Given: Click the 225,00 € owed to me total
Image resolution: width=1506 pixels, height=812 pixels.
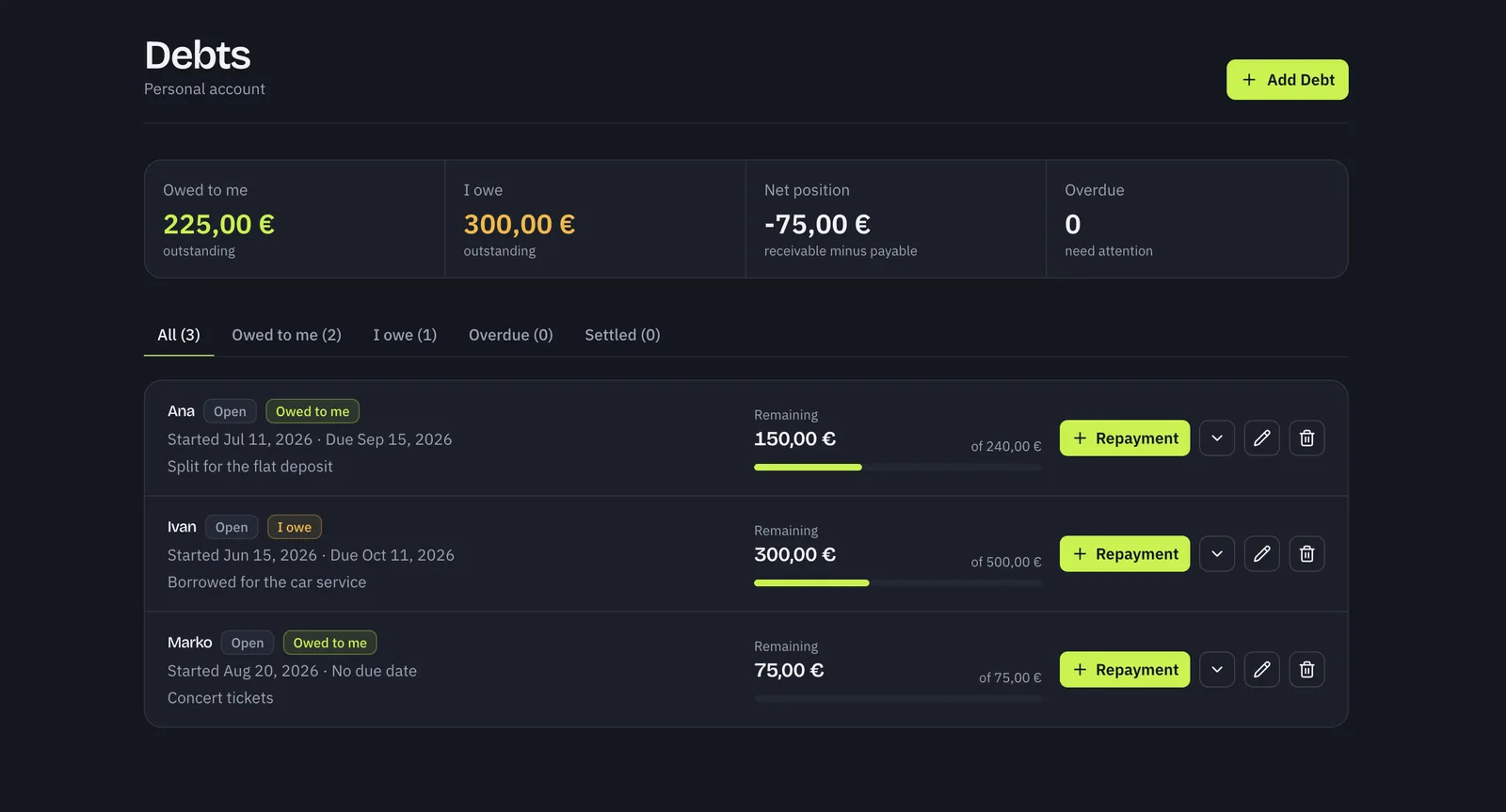Looking at the screenshot, I should 218,225.
